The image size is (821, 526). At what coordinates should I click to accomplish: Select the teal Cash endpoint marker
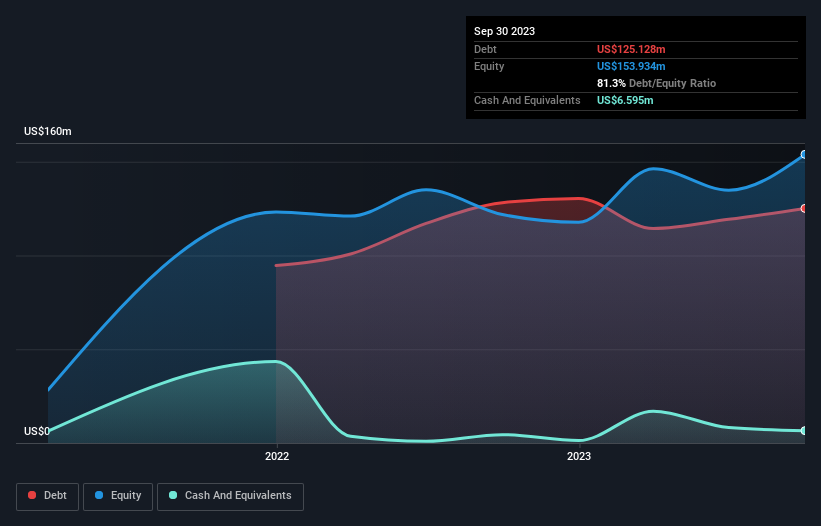pos(804,431)
